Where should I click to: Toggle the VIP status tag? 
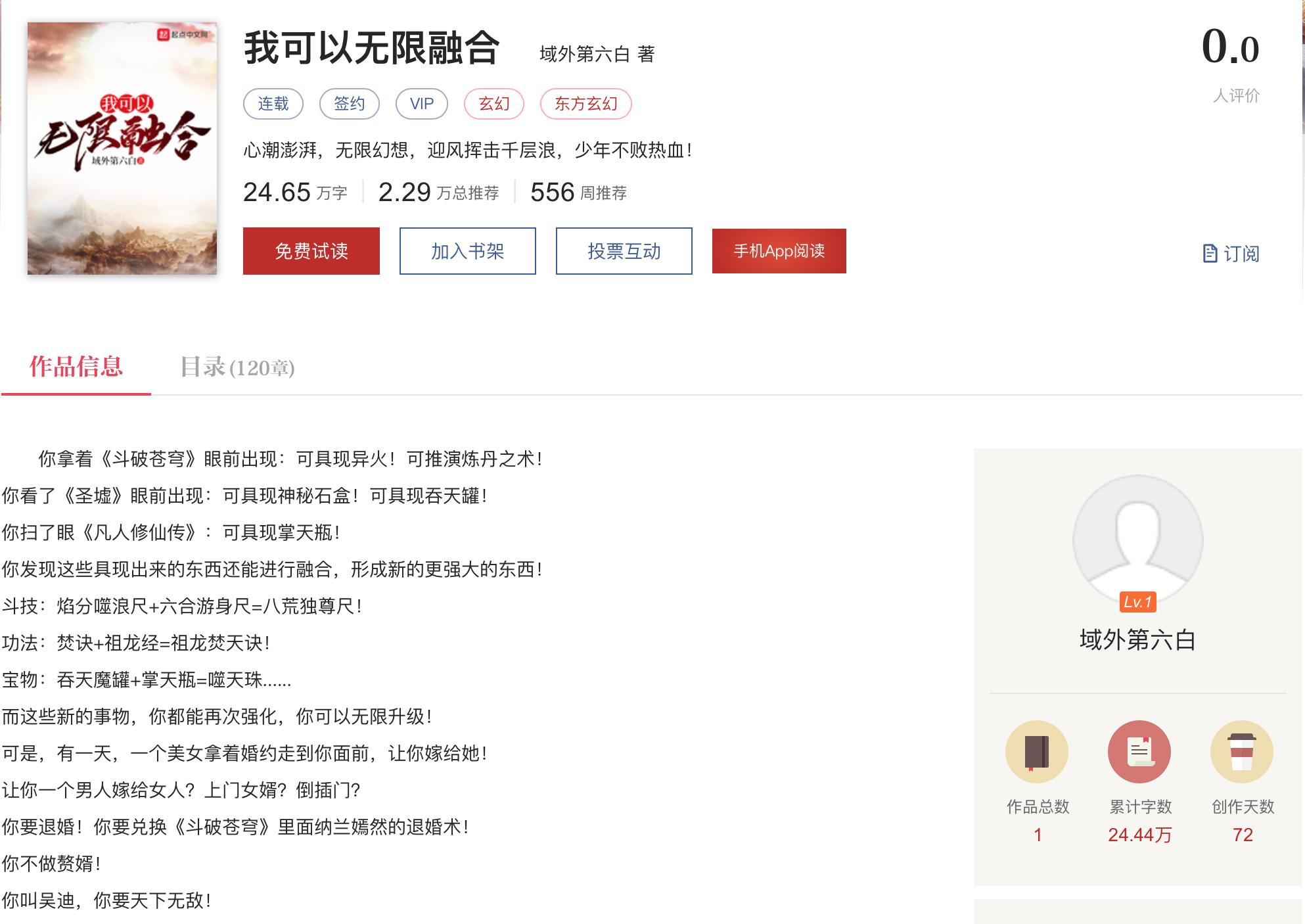tap(421, 103)
